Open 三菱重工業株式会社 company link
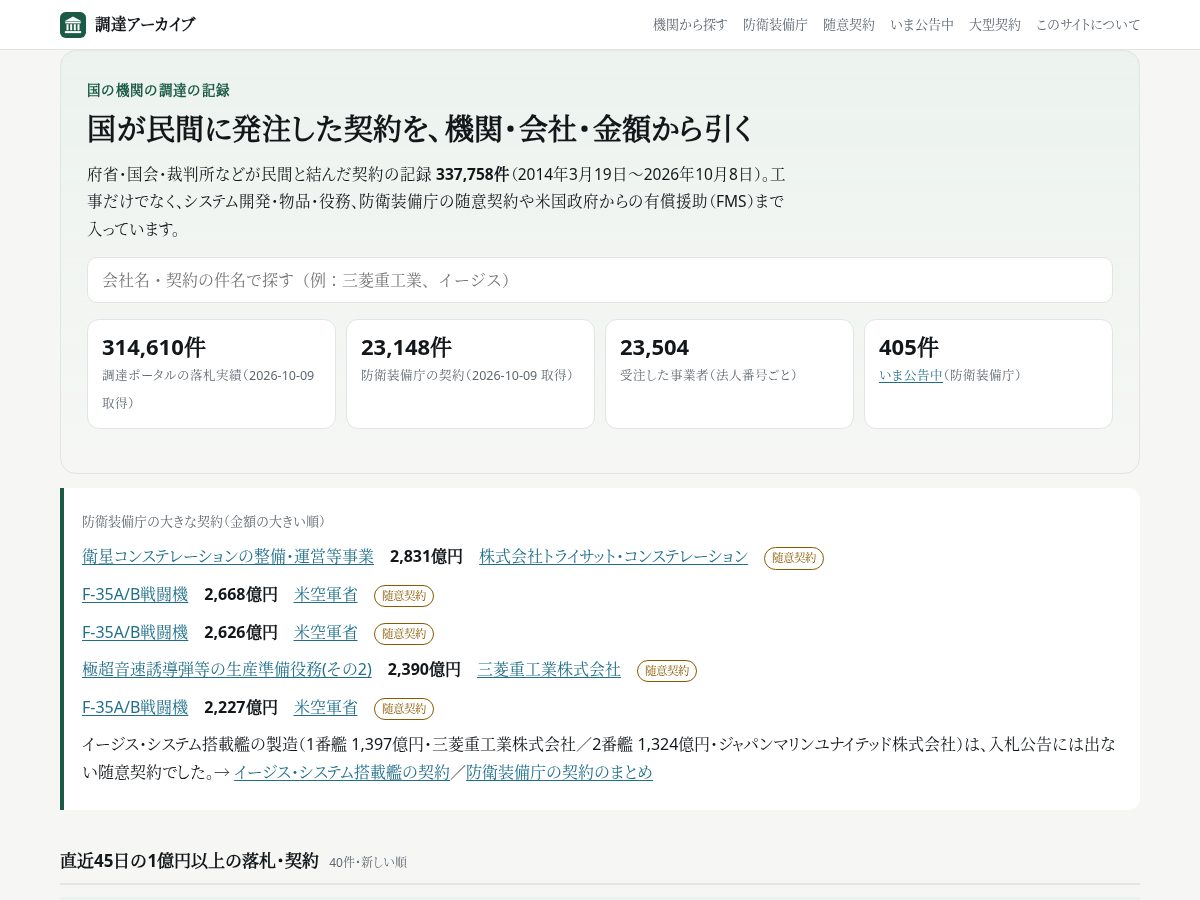This screenshot has height=900, width=1200. (x=549, y=669)
